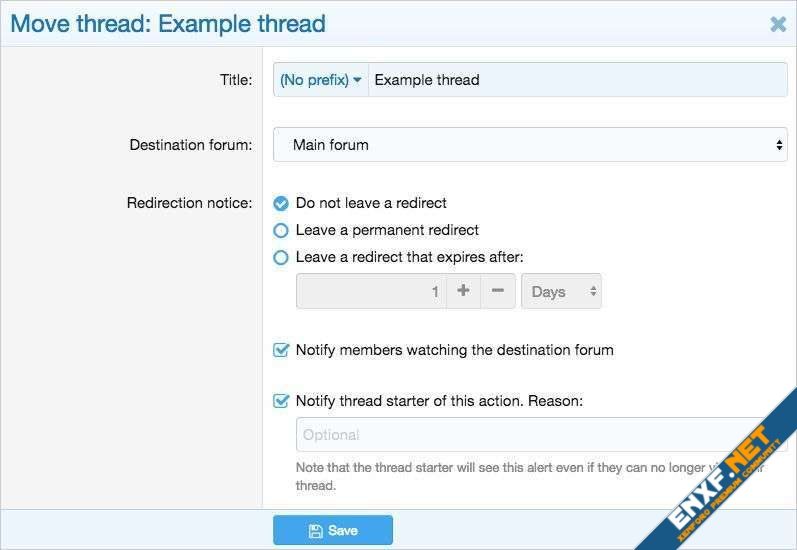Click the redirect duration number field

(x=371, y=291)
